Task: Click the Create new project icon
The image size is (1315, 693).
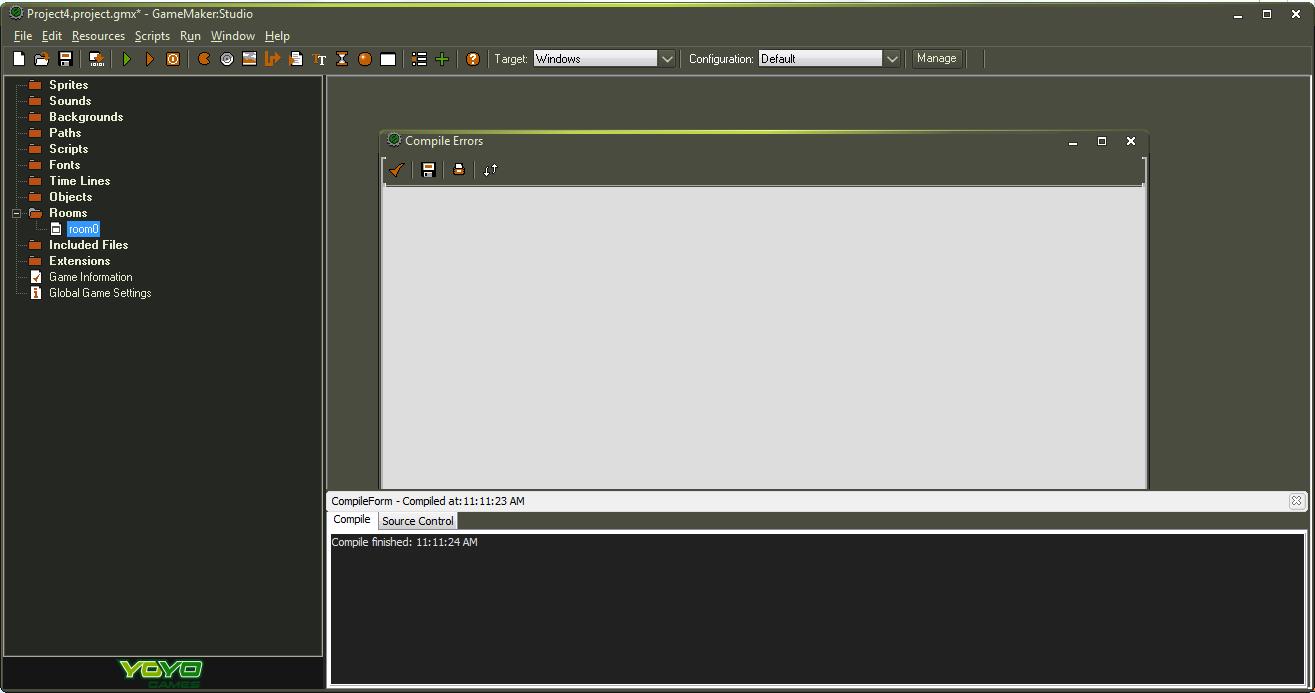Action: pos(19,59)
